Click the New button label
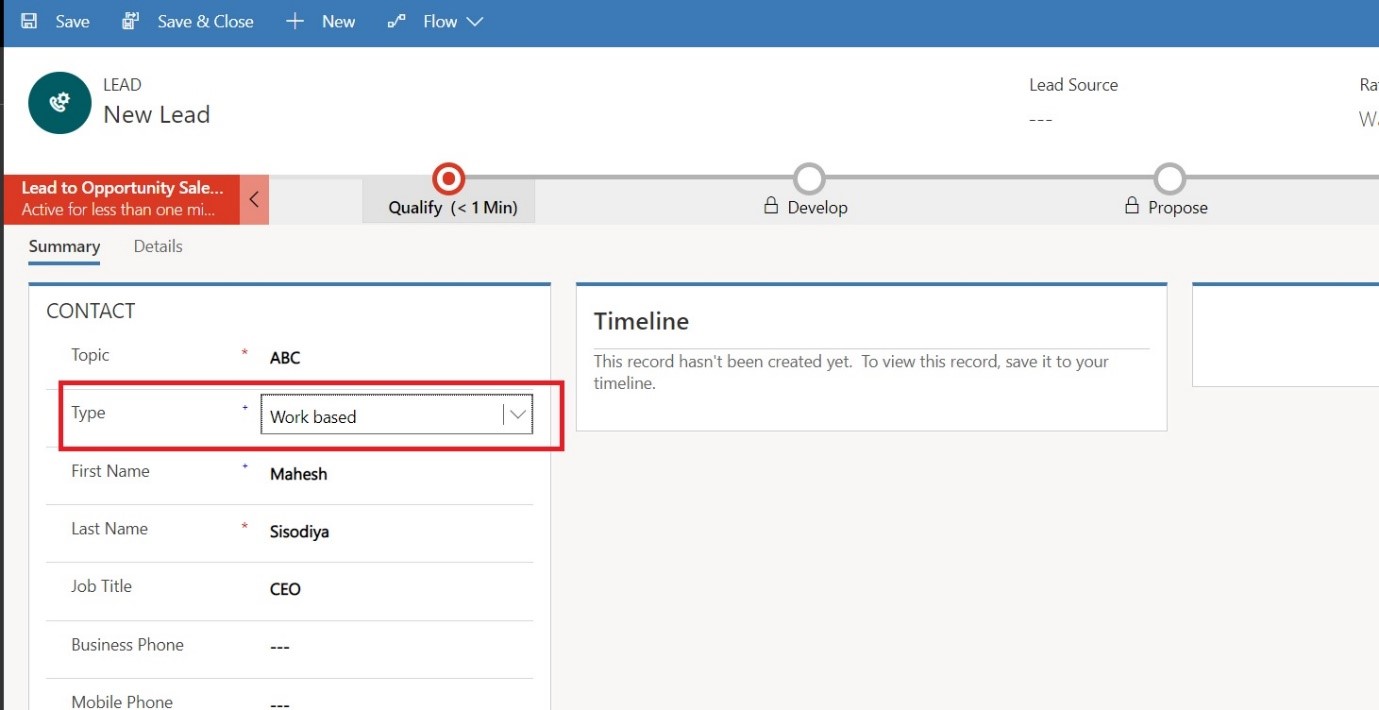Screen dimensions: 1379x710 coord(338,21)
